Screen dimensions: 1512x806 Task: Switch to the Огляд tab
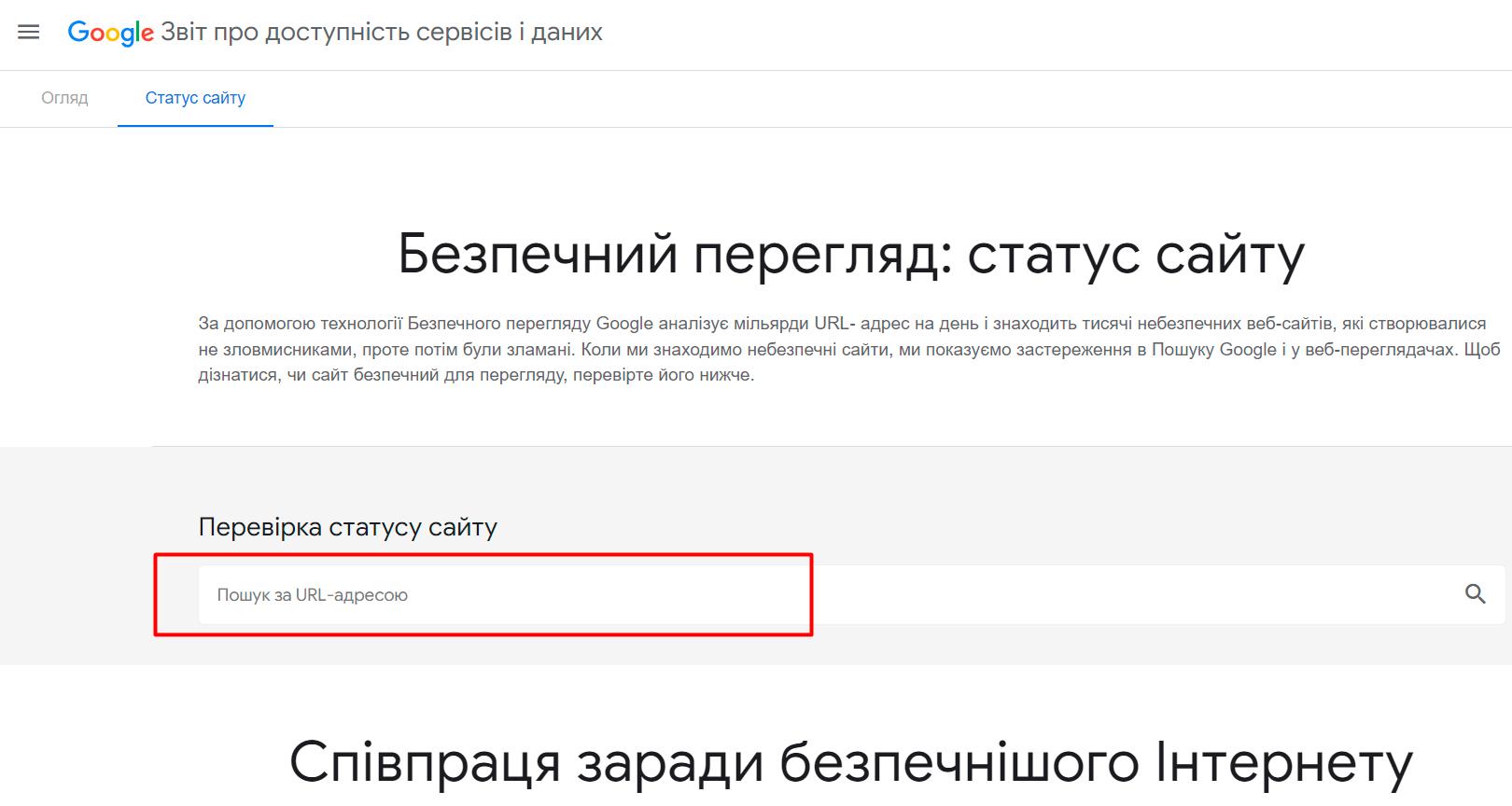(64, 98)
